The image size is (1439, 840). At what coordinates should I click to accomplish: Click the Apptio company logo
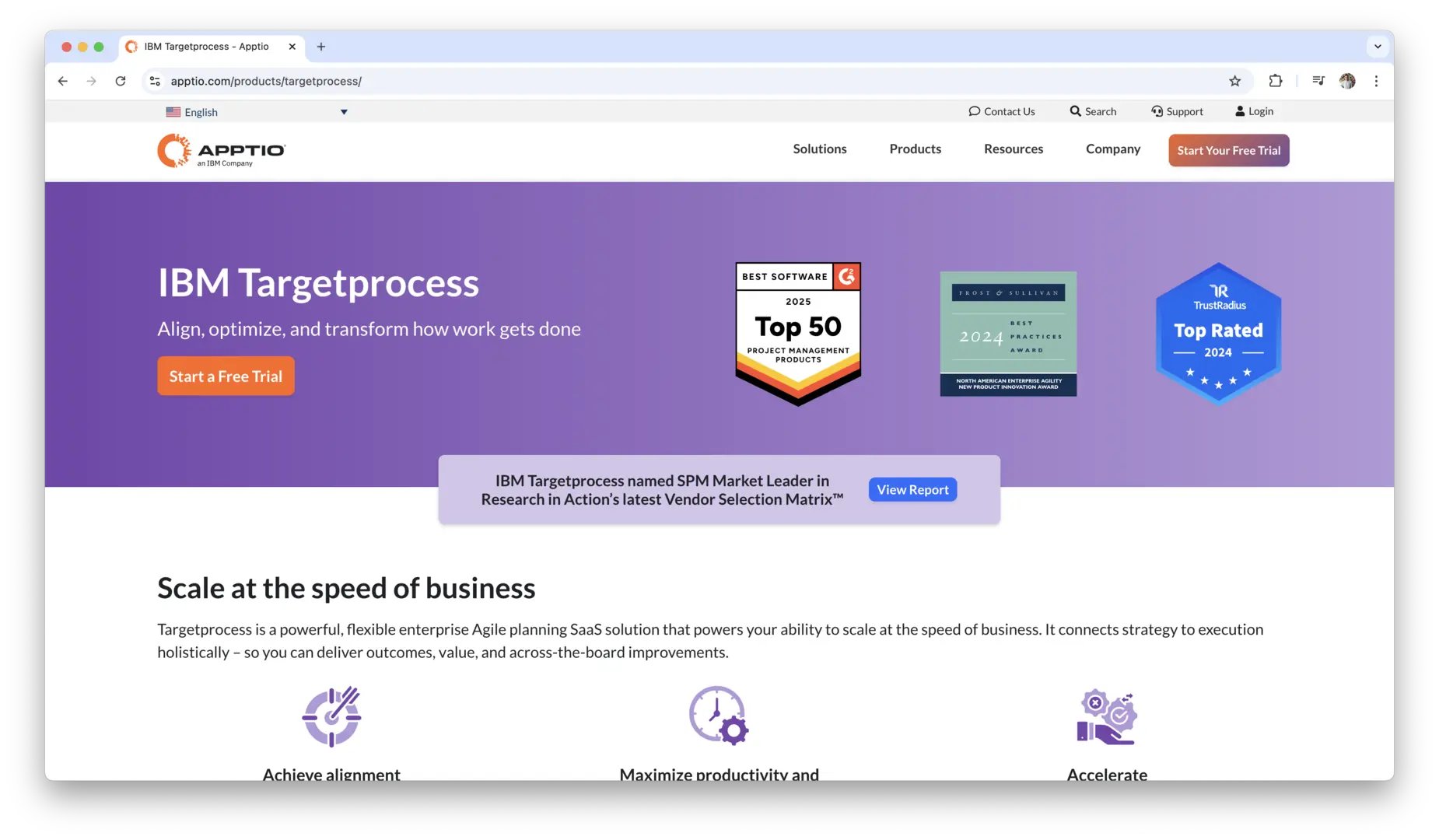(221, 150)
